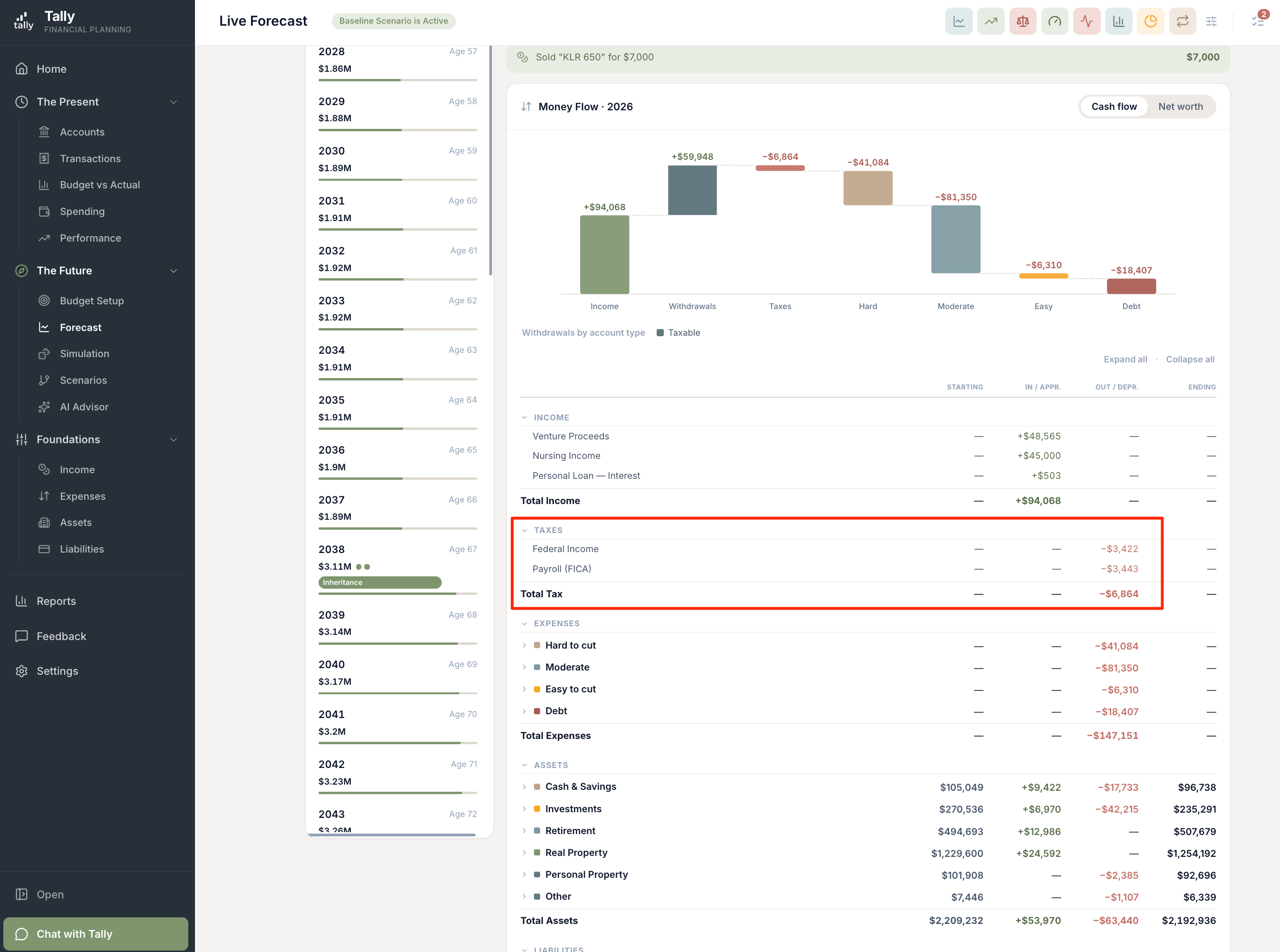Click the 2038 Inheritance progress bar
Viewport: 1280px width, 952px height.
click(379, 583)
